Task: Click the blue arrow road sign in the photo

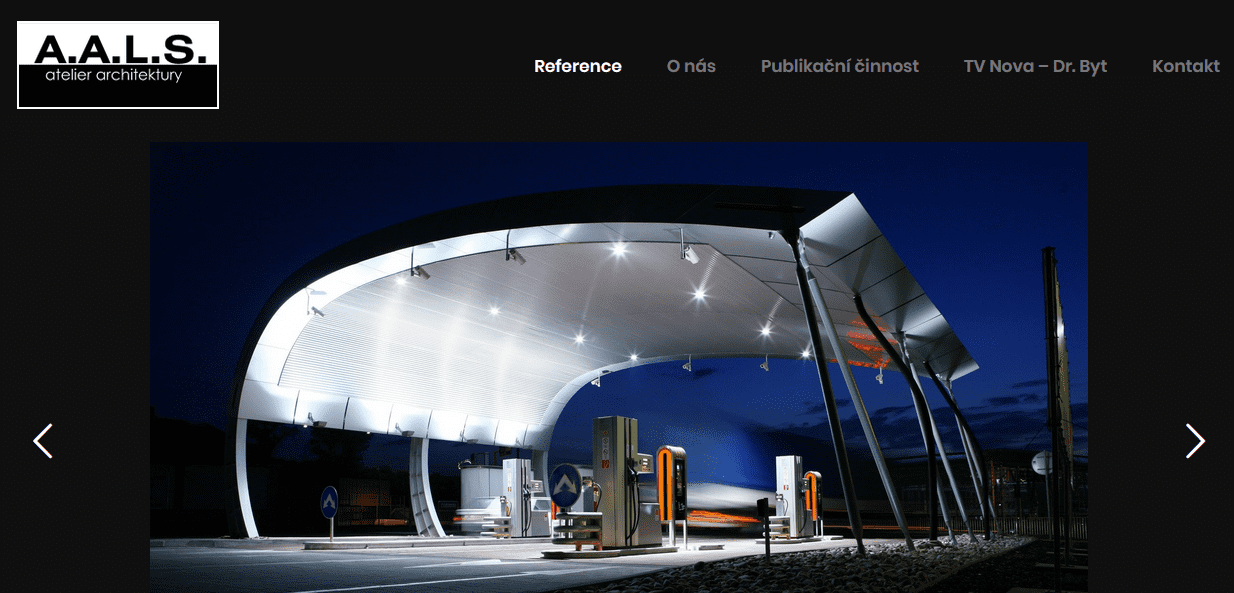Action: tap(564, 484)
